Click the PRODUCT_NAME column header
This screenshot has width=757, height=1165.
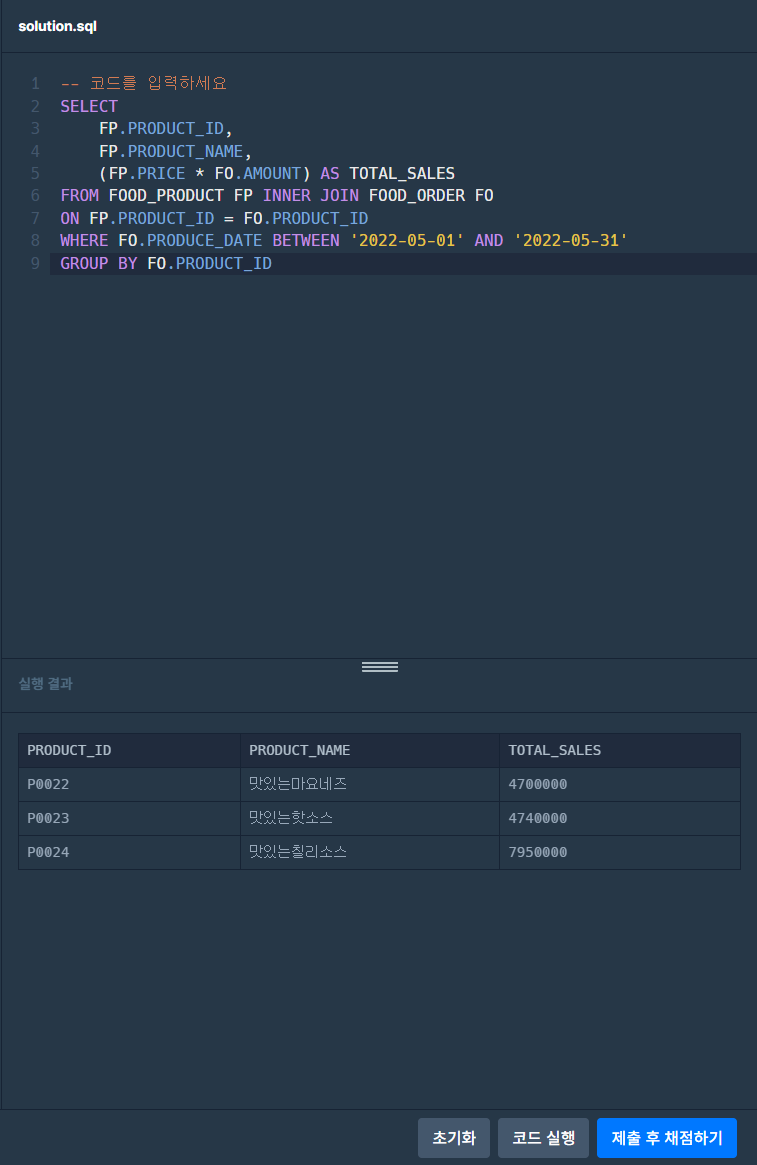[370, 750]
